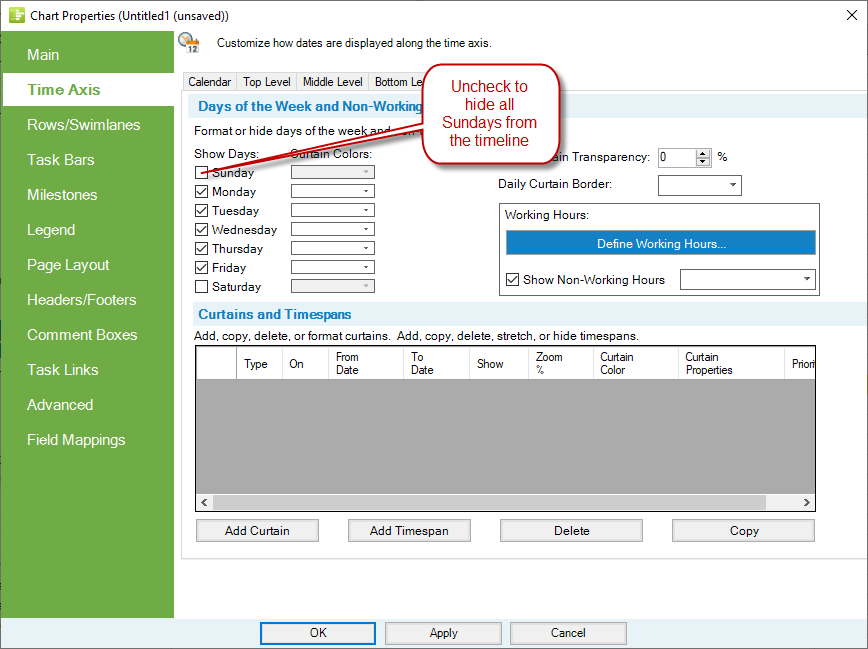Open Sunday curtain color dropdown

[333, 172]
